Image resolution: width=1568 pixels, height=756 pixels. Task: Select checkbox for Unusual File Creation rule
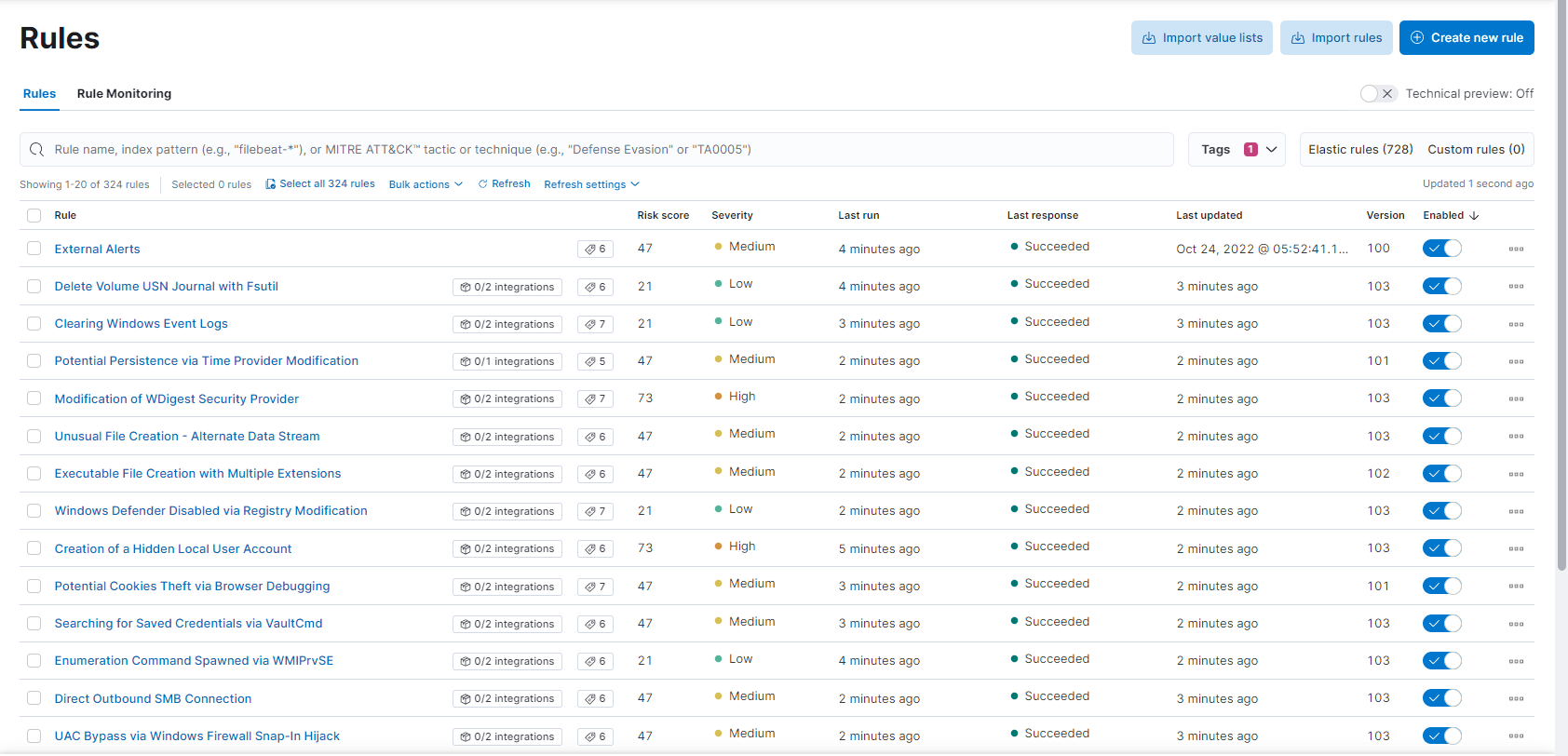[34, 436]
